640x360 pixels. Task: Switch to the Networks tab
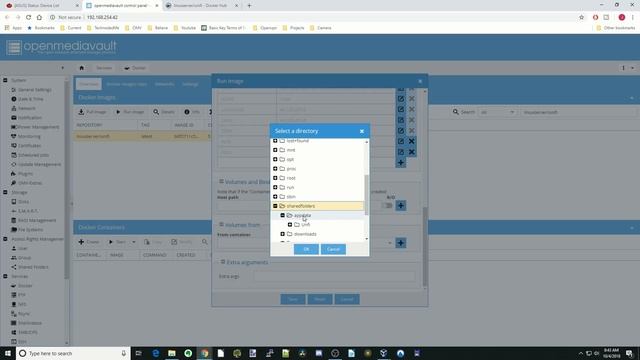click(164, 84)
